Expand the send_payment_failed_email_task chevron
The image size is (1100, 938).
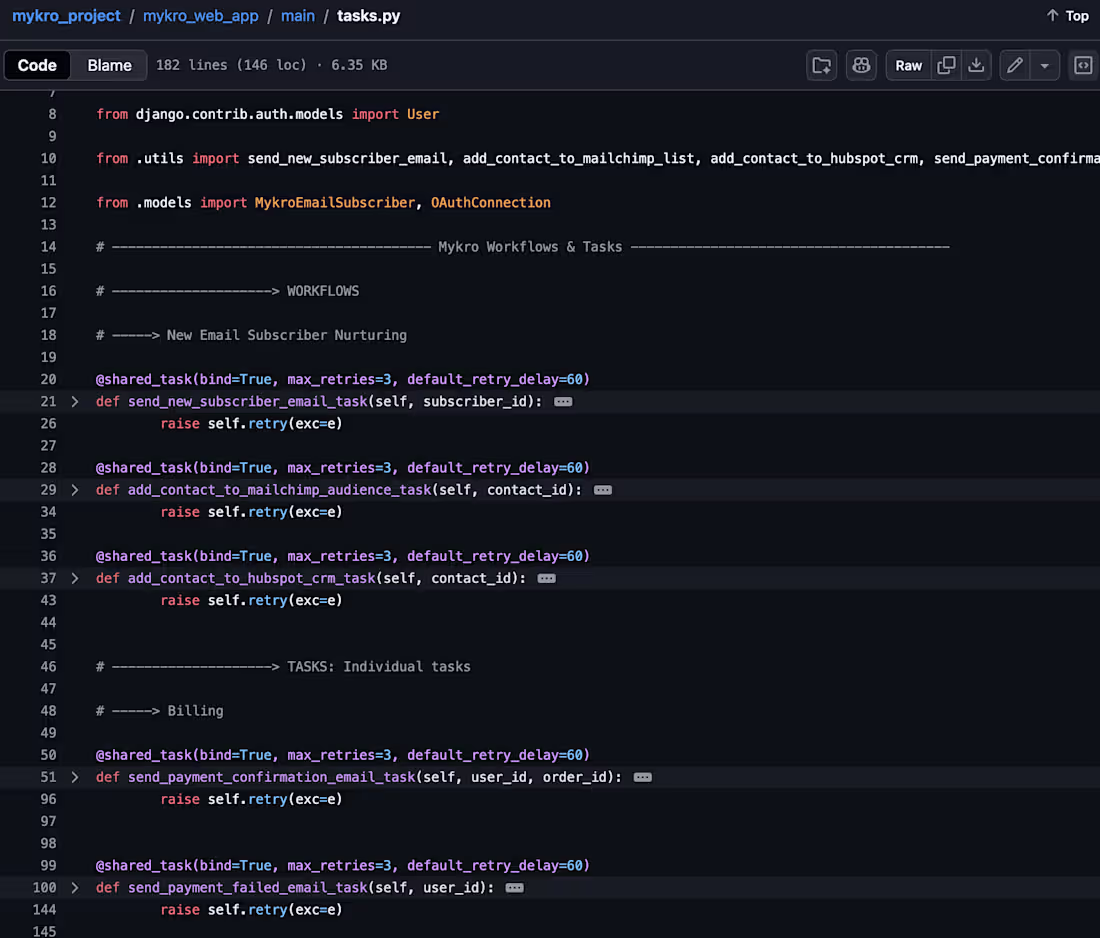coord(74,887)
